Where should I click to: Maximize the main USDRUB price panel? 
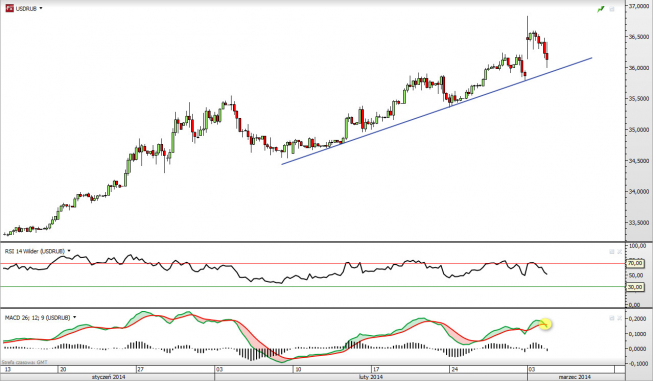point(612,9)
